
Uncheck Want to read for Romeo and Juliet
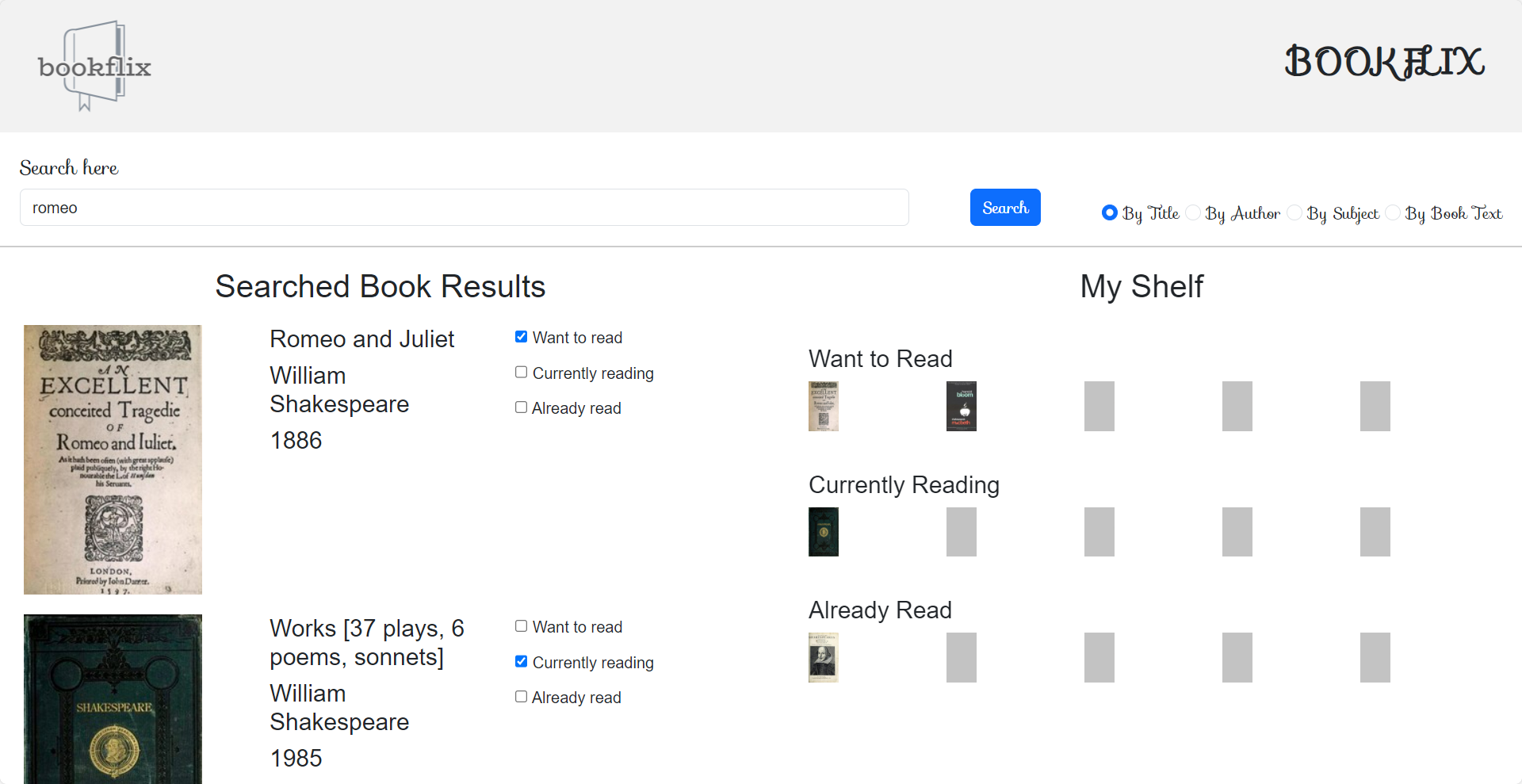tap(521, 337)
